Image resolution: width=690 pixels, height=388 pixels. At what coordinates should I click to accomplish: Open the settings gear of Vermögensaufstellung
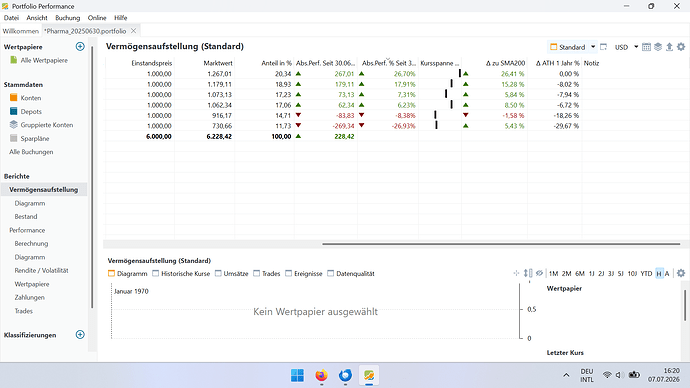tap(681, 47)
